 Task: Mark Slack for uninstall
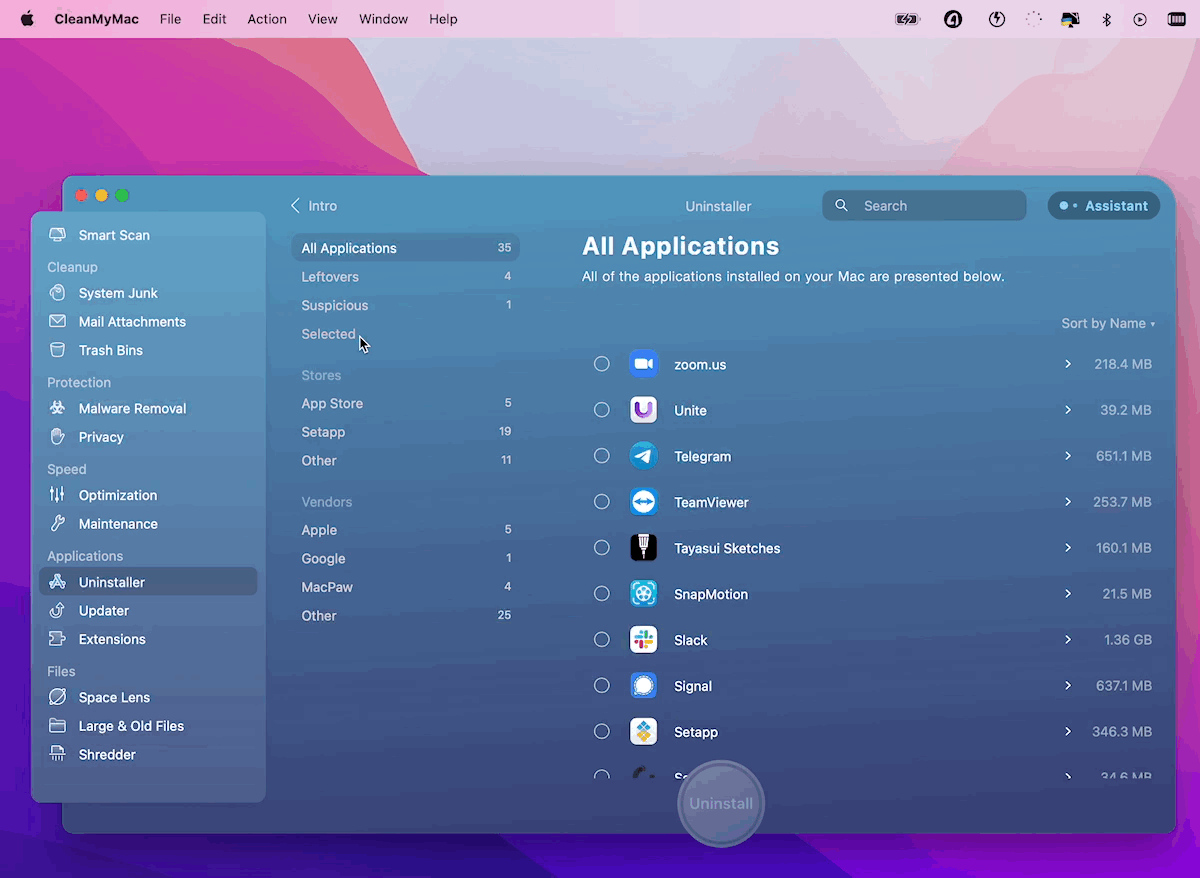(x=602, y=640)
